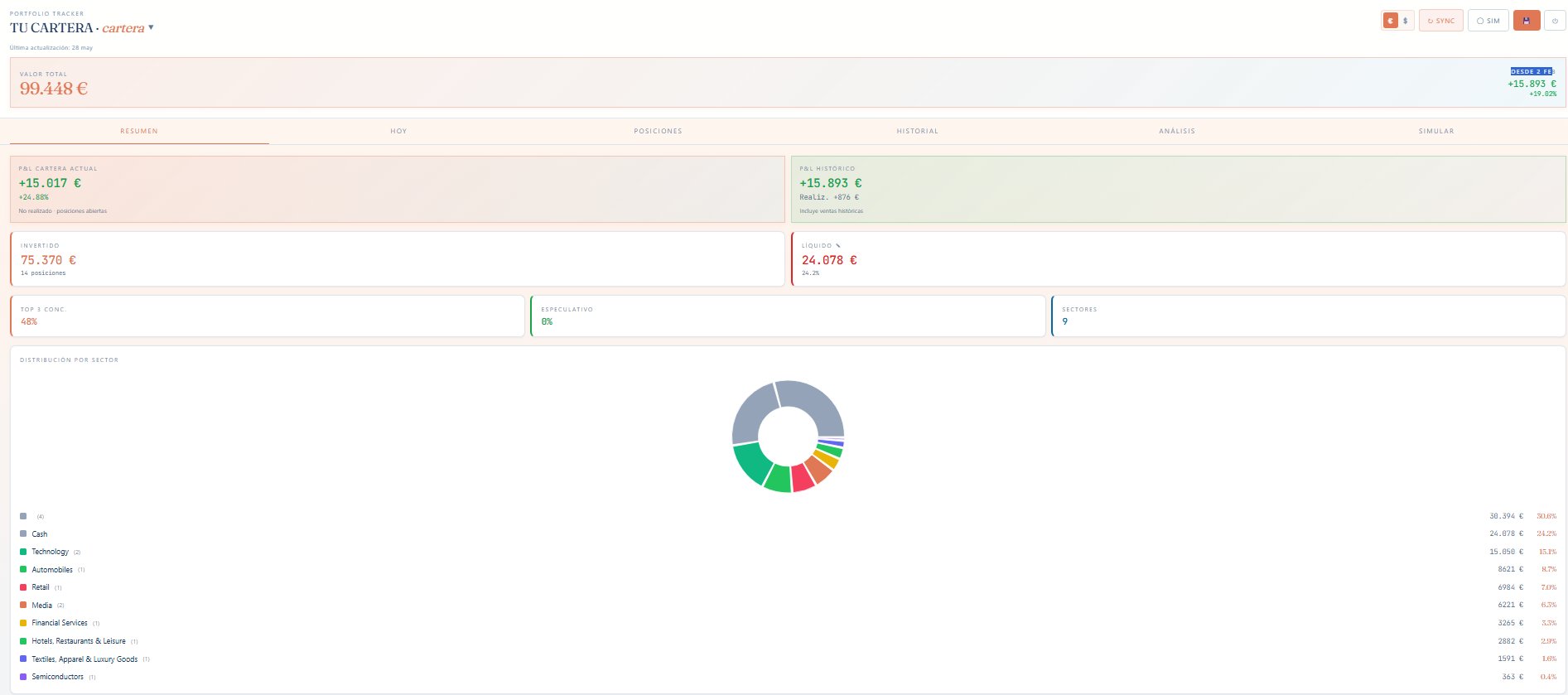The height and width of the screenshot is (695, 1568).
Task: Click the Retail red color swatch
Action: pos(23,587)
